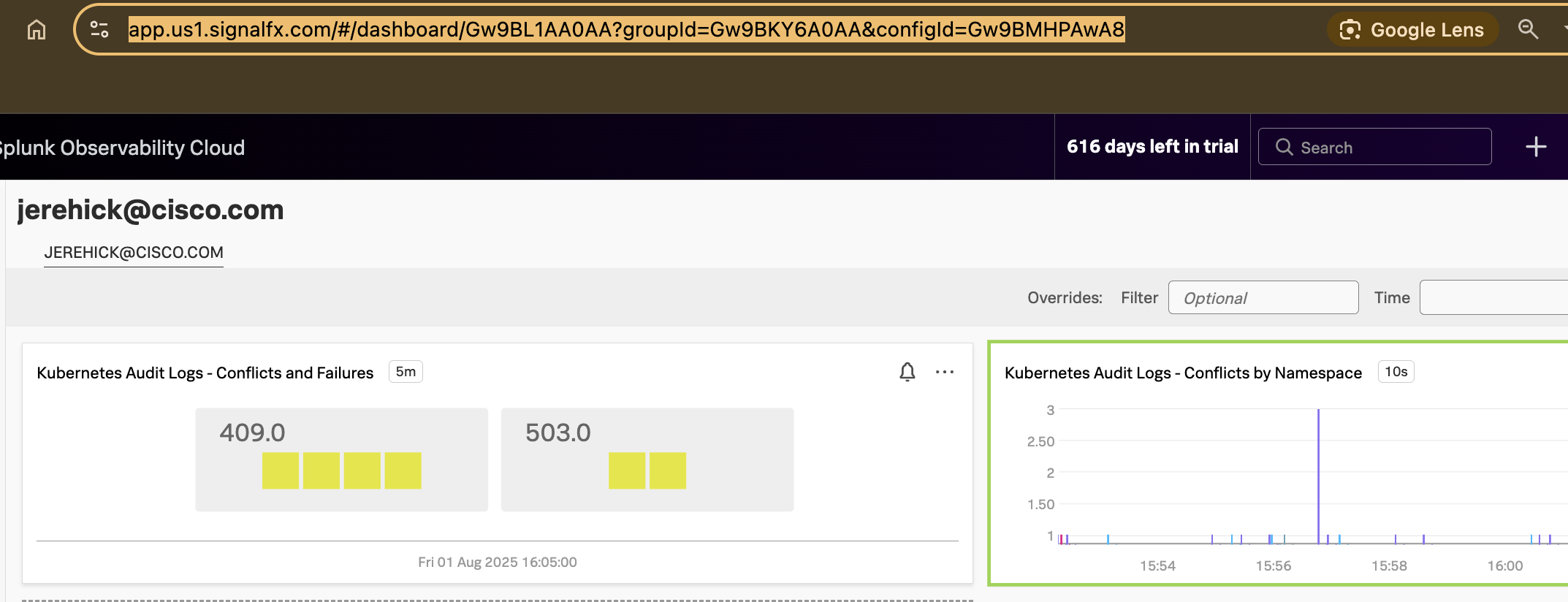Click the 10s resolution badge
1568x602 pixels.
coord(1396,372)
